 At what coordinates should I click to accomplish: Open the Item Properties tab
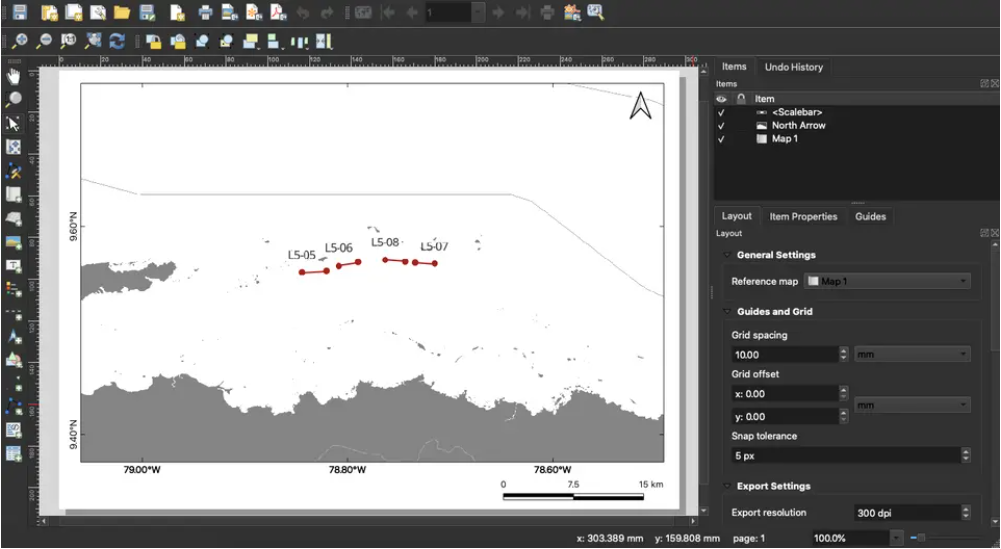click(x=803, y=216)
